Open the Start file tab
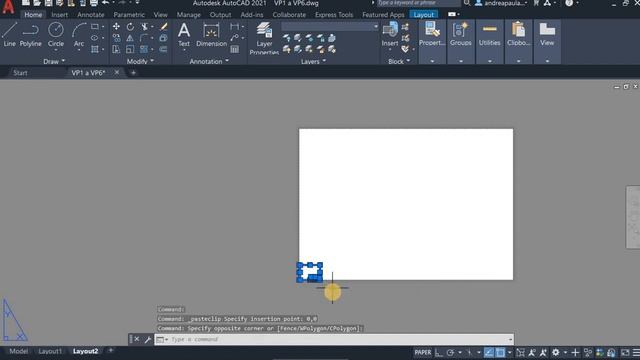 pyautogui.click(x=20, y=73)
